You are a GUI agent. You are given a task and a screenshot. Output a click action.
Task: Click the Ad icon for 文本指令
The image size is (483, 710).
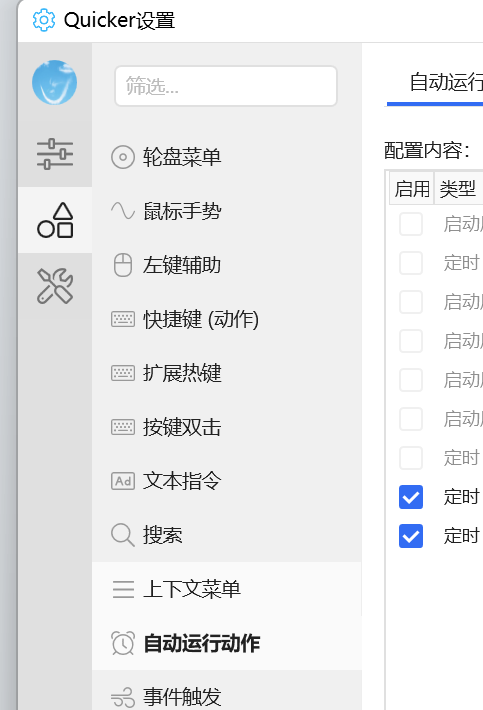(x=123, y=481)
